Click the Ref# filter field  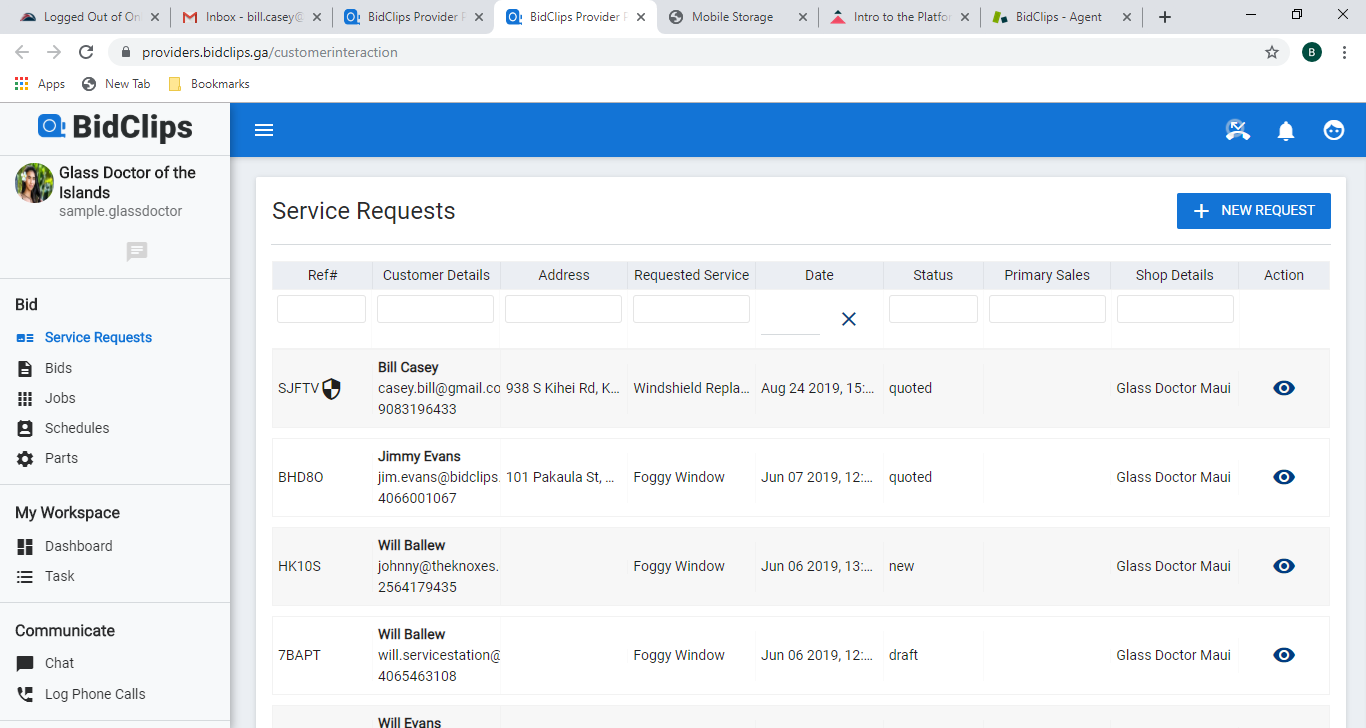click(321, 309)
